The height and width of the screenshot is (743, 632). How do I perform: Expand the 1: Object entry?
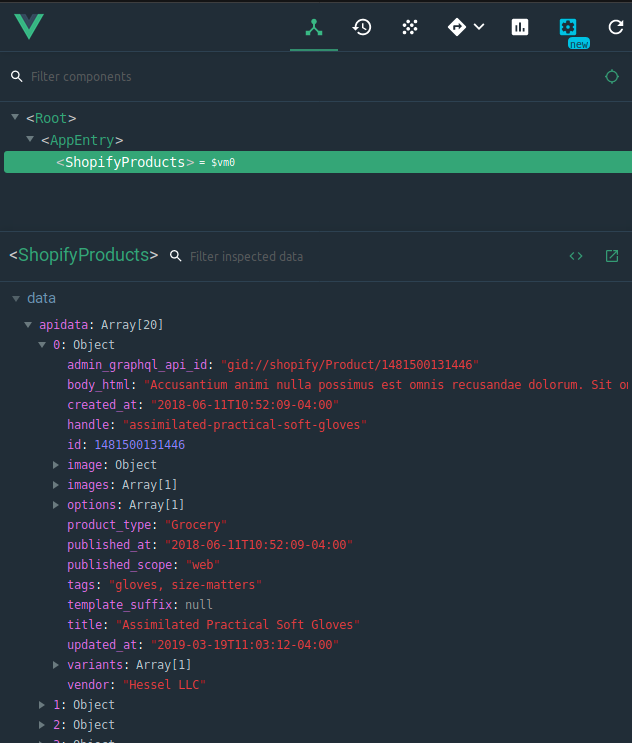(42, 705)
